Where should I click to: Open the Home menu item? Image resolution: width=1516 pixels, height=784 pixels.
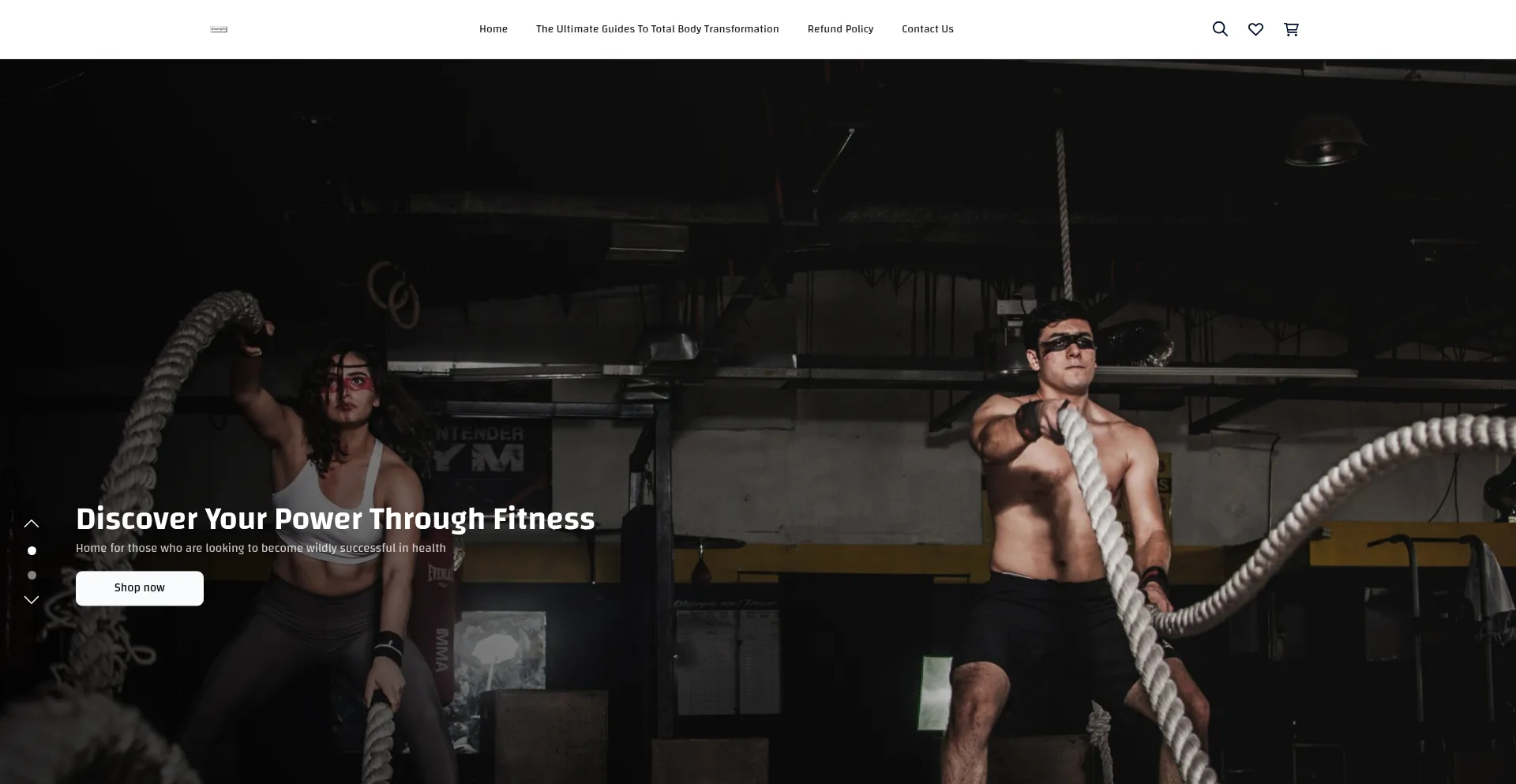[493, 29]
